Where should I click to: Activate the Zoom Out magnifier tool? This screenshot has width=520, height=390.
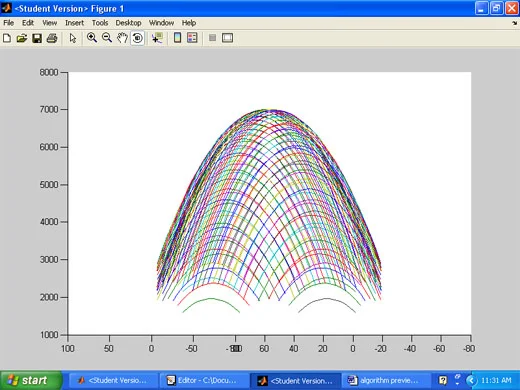pos(107,38)
